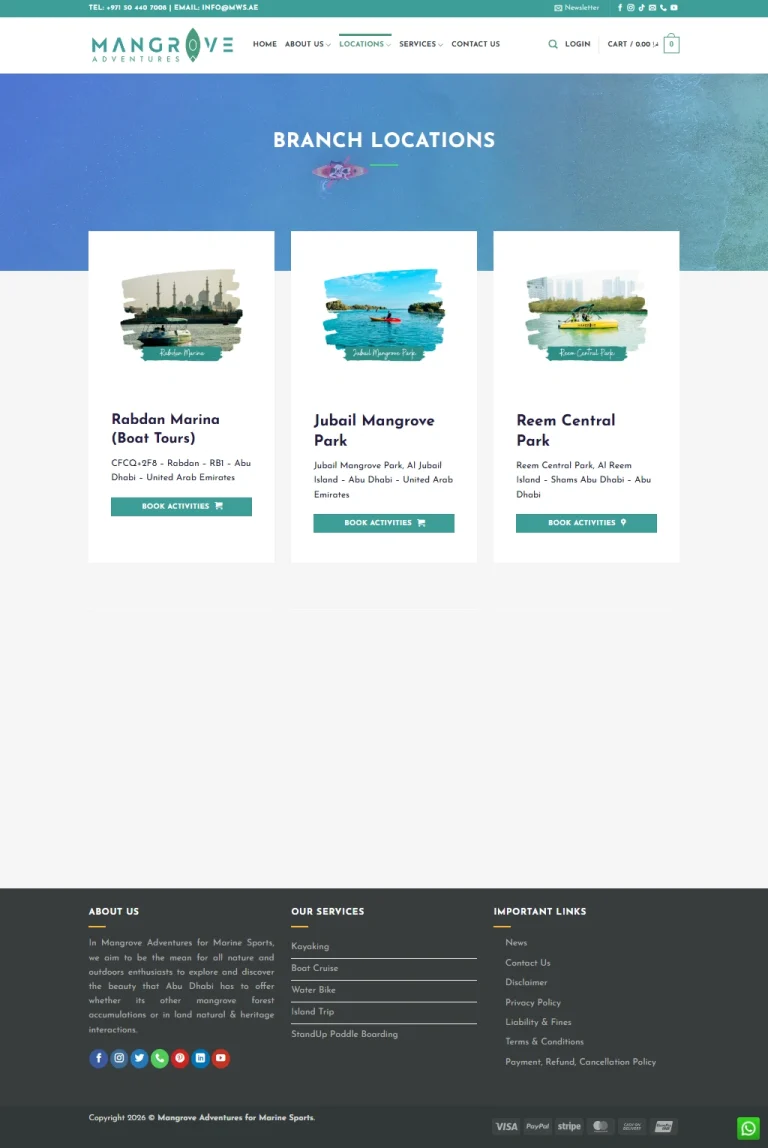This screenshot has width=768, height=1148.
Task: Open the Water Bike service link
Action: 313,990
